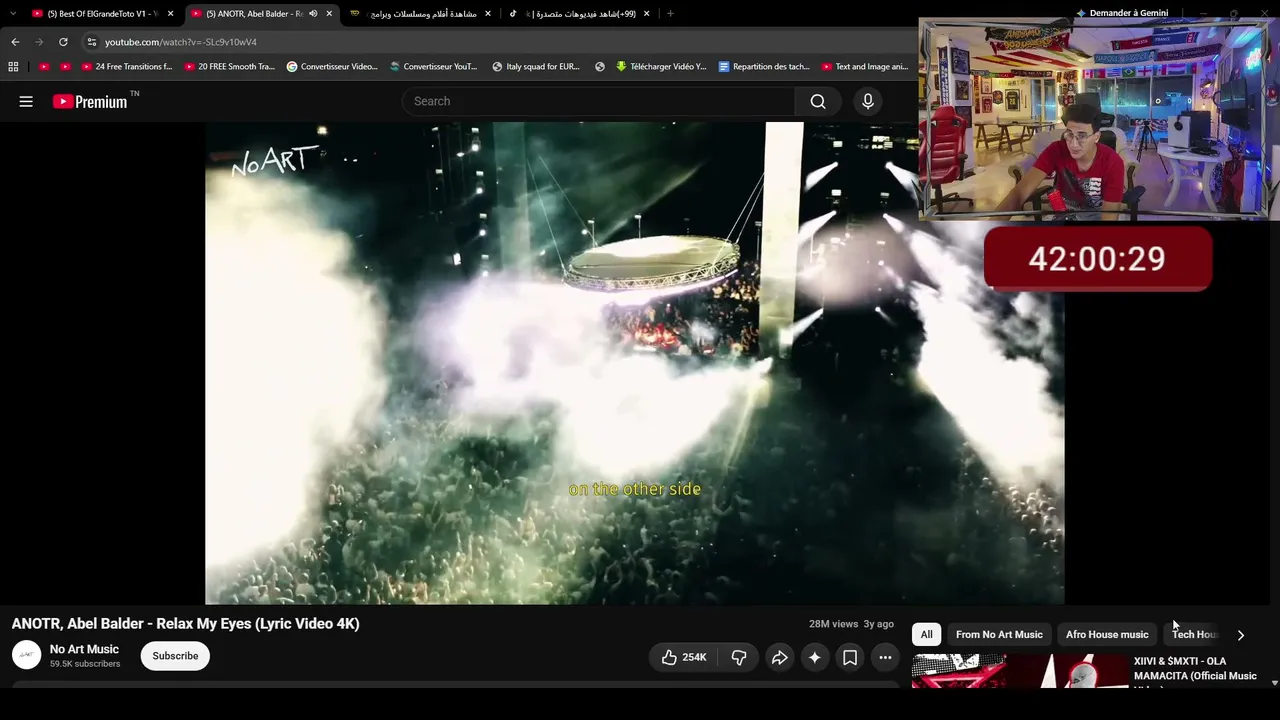This screenshot has height=720, width=1280.
Task: Click into the YouTube search field
Action: point(598,101)
